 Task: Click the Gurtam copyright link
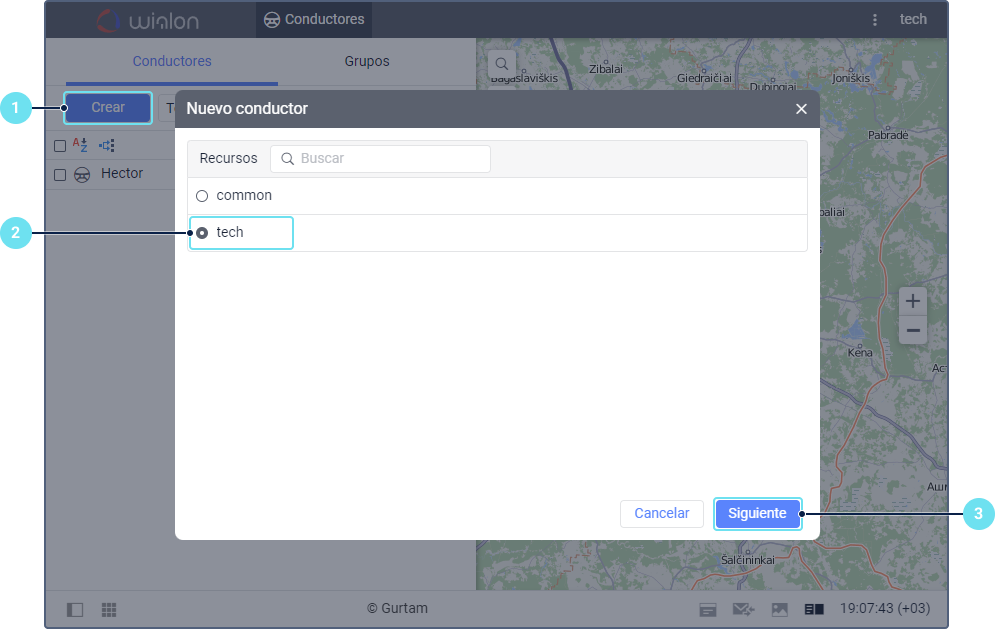397,608
